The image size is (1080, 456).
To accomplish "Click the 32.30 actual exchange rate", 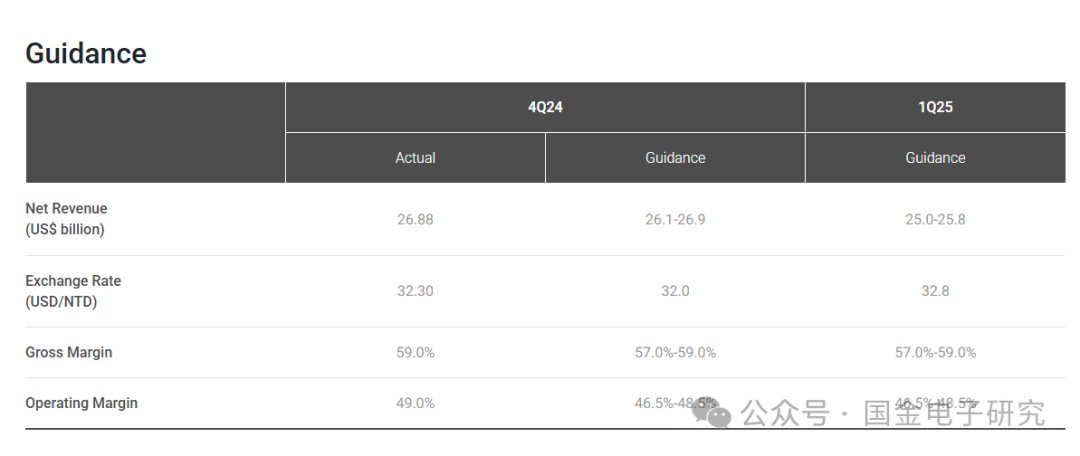I will point(415,291).
